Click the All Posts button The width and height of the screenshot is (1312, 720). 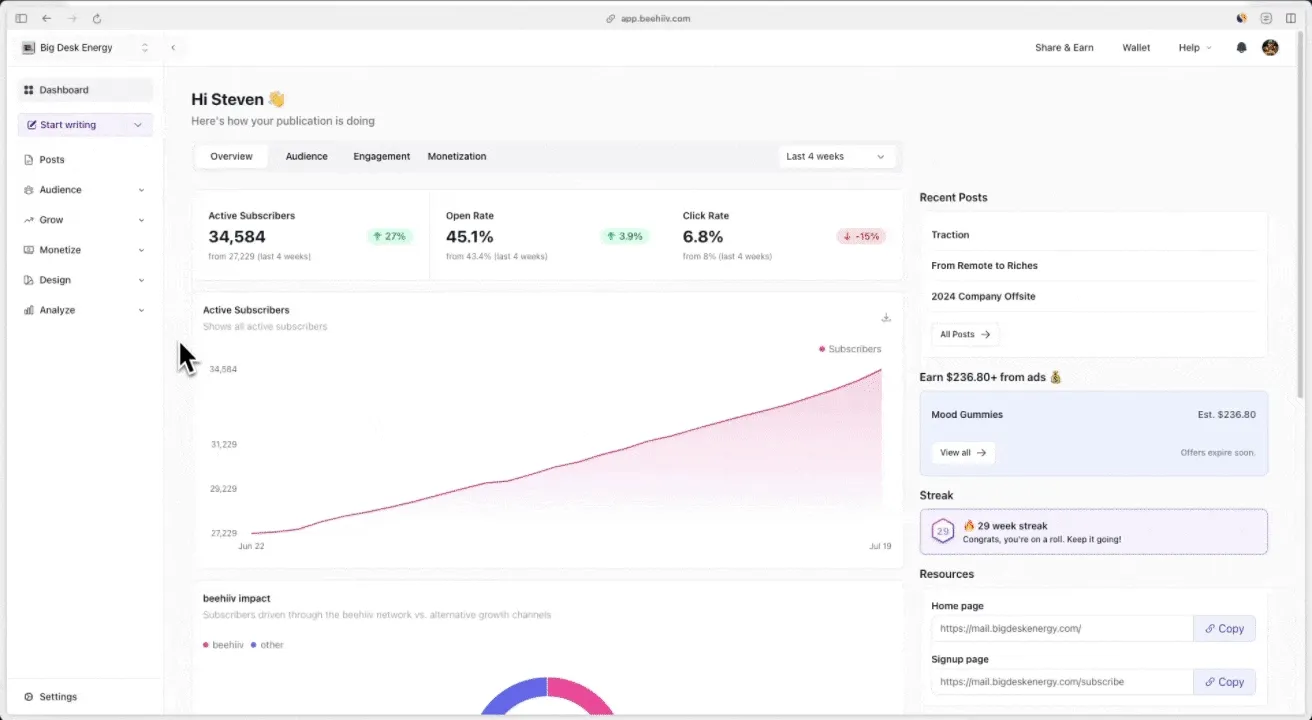tap(964, 335)
